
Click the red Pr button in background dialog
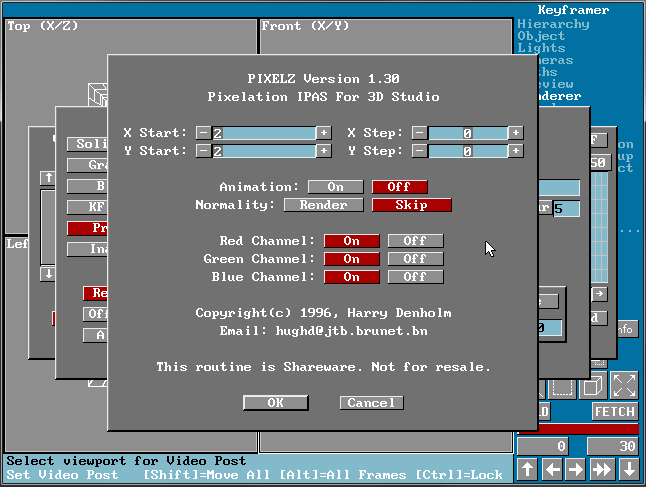pos(87,228)
